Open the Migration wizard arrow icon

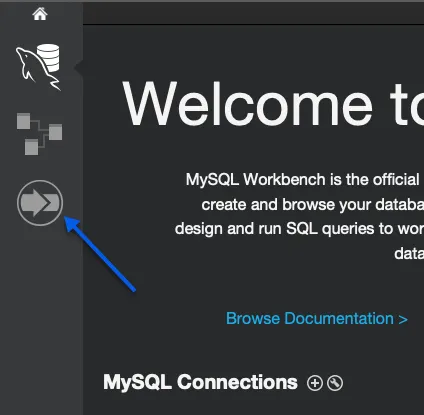[x=40, y=203]
